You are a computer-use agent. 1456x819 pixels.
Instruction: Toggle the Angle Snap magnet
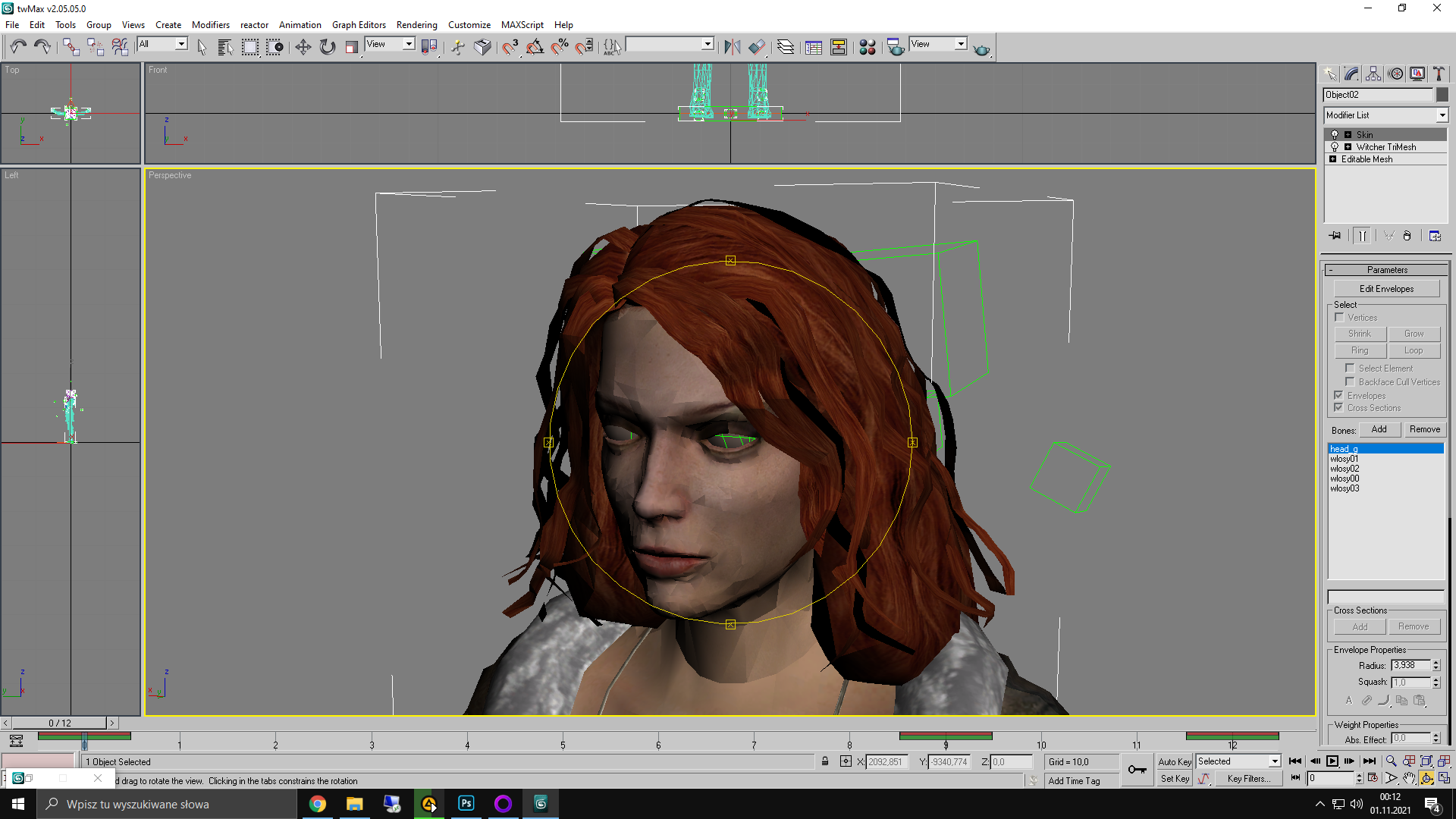point(535,47)
